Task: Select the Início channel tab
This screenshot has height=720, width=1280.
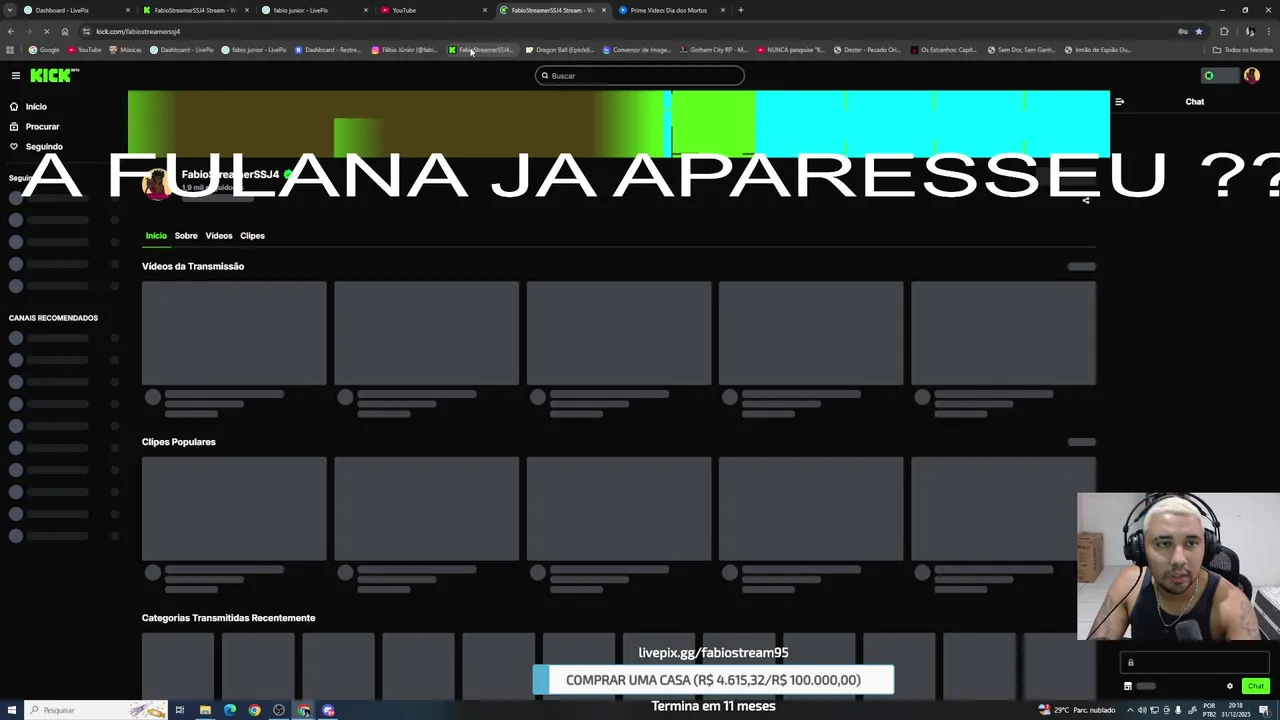Action: tap(156, 236)
